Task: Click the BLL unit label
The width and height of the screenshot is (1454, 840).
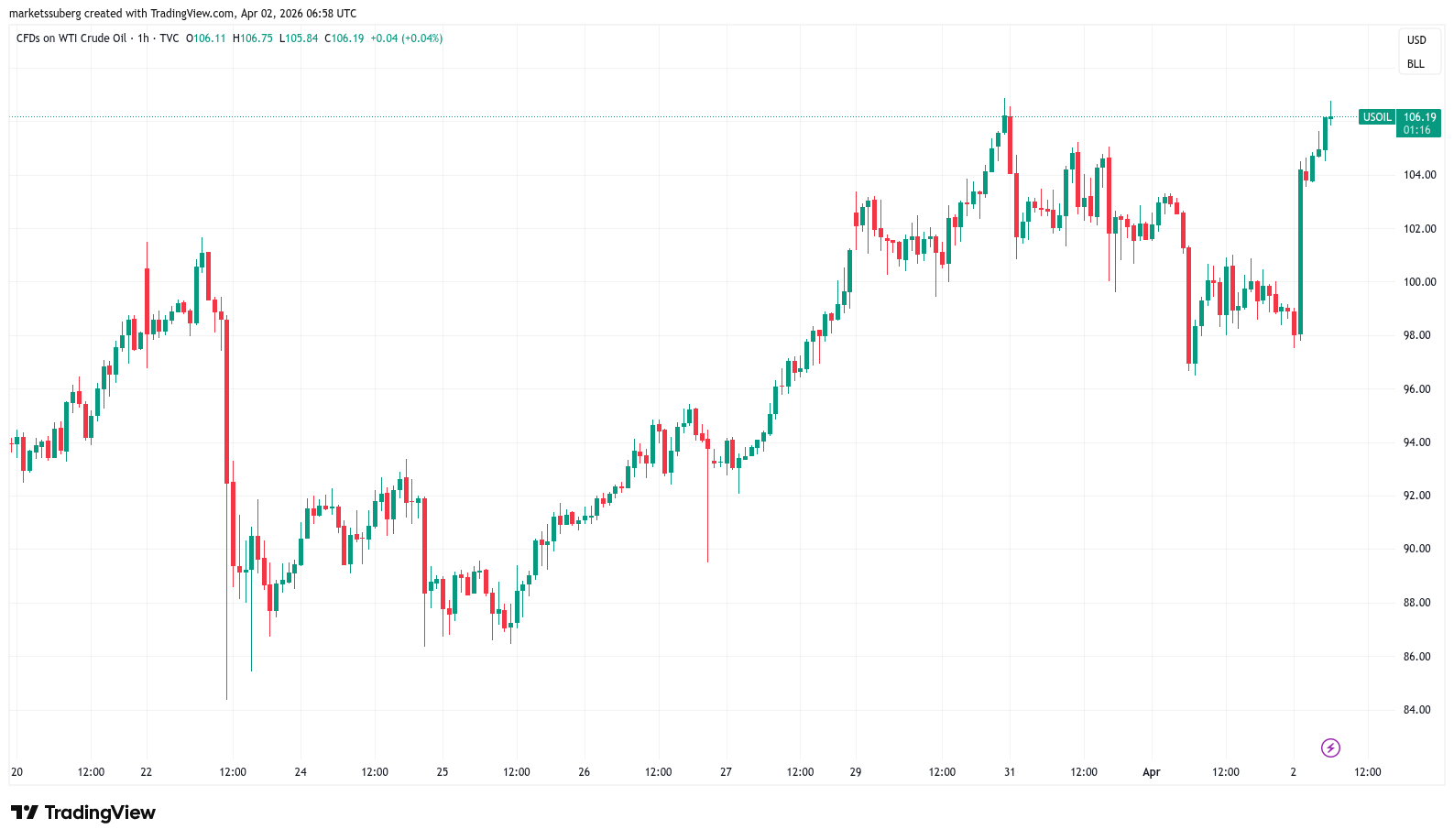Action: [1416, 64]
